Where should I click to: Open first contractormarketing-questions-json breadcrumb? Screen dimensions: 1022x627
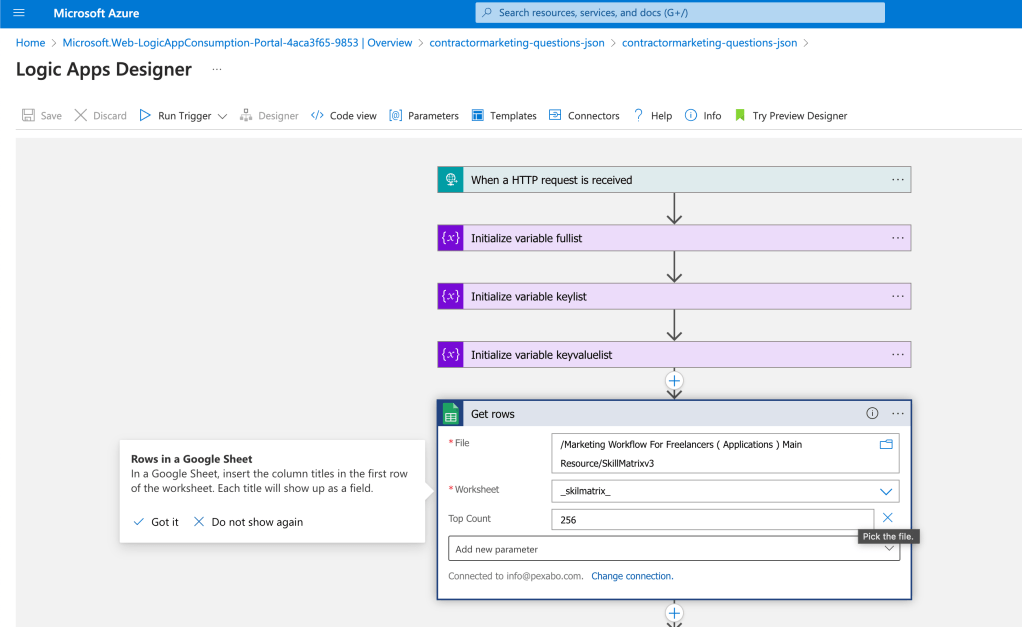point(517,43)
